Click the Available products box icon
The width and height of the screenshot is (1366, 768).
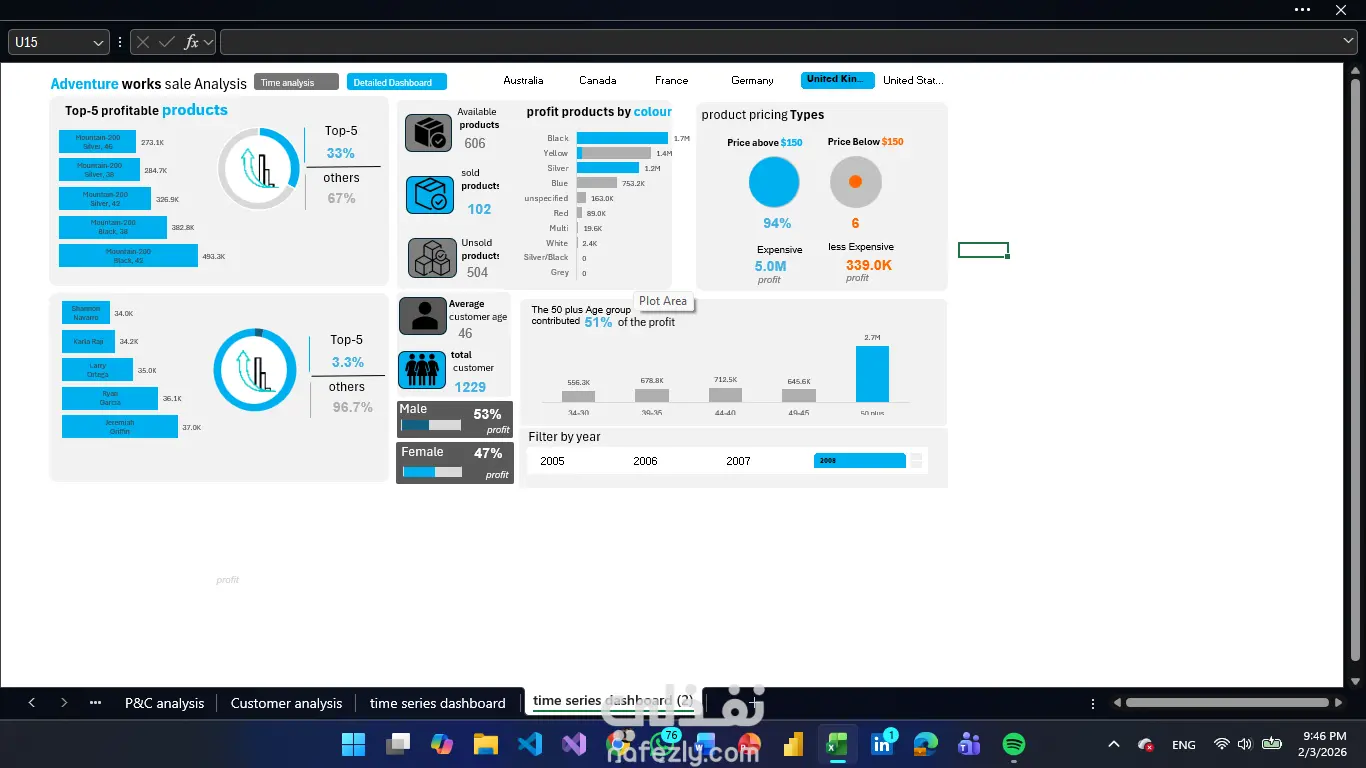tap(428, 133)
